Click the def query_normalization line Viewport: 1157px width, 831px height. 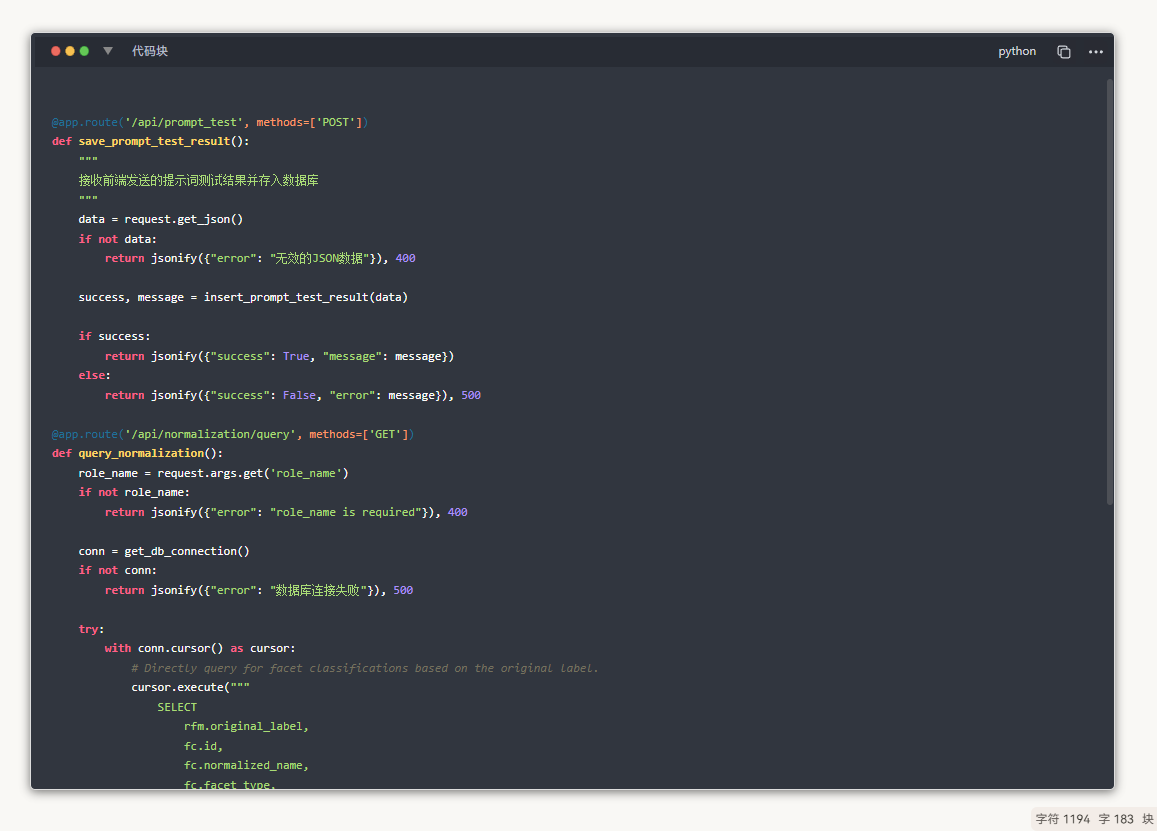(137, 453)
